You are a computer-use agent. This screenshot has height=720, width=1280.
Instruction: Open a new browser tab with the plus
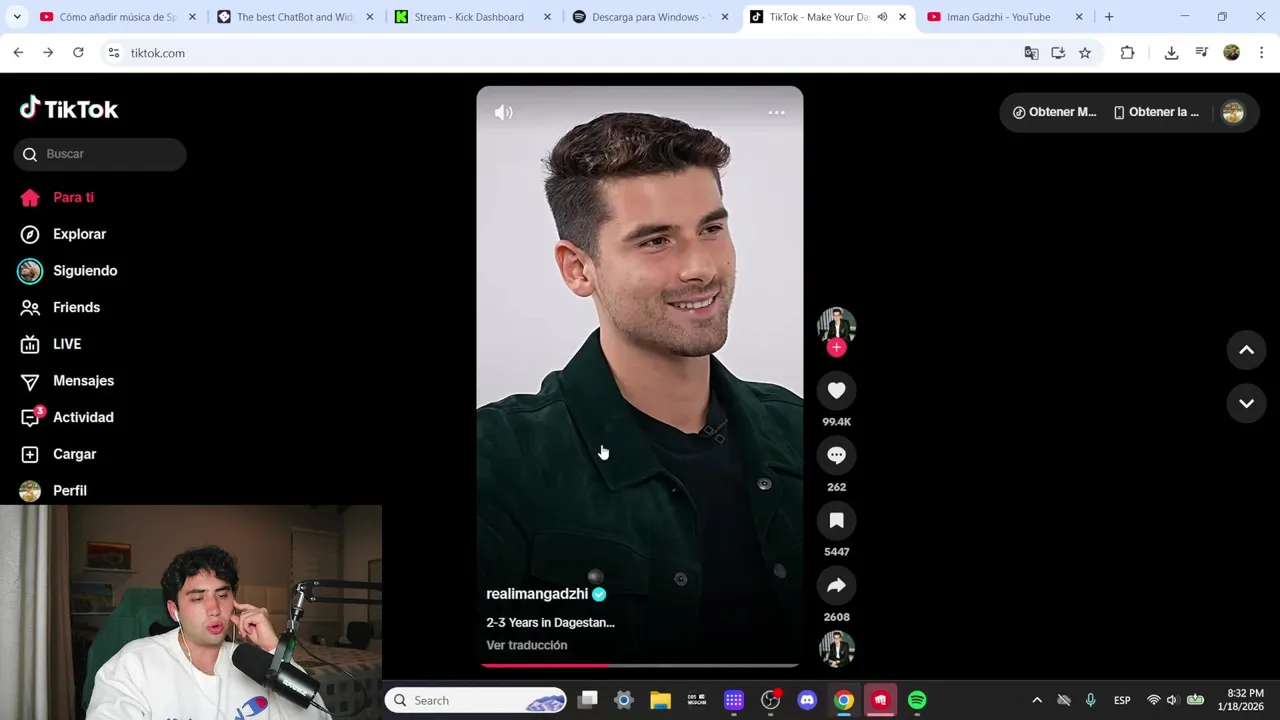(x=1109, y=17)
